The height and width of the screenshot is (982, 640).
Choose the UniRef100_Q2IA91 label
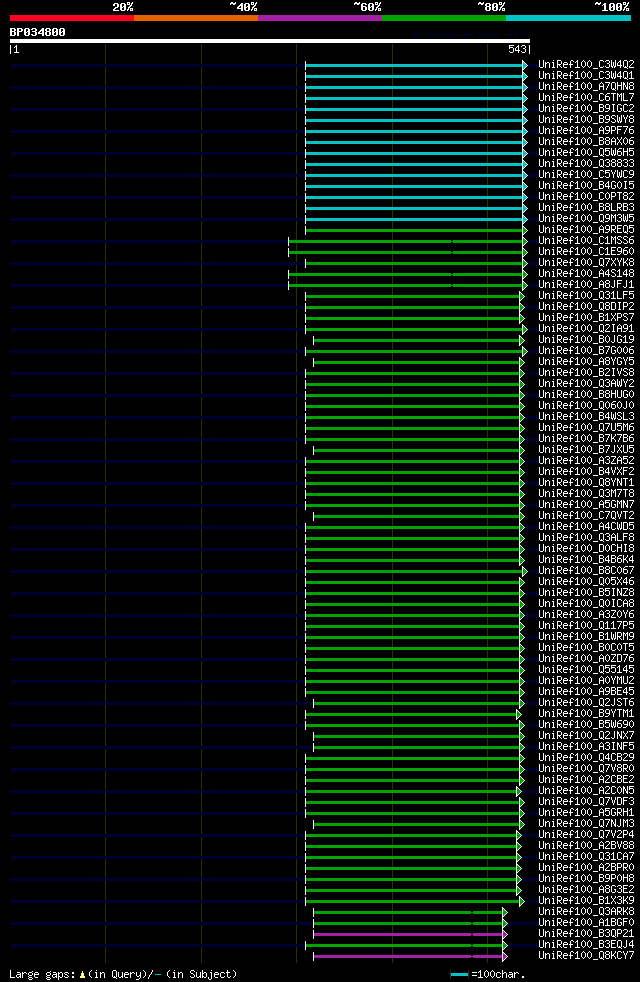click(586, 329)
